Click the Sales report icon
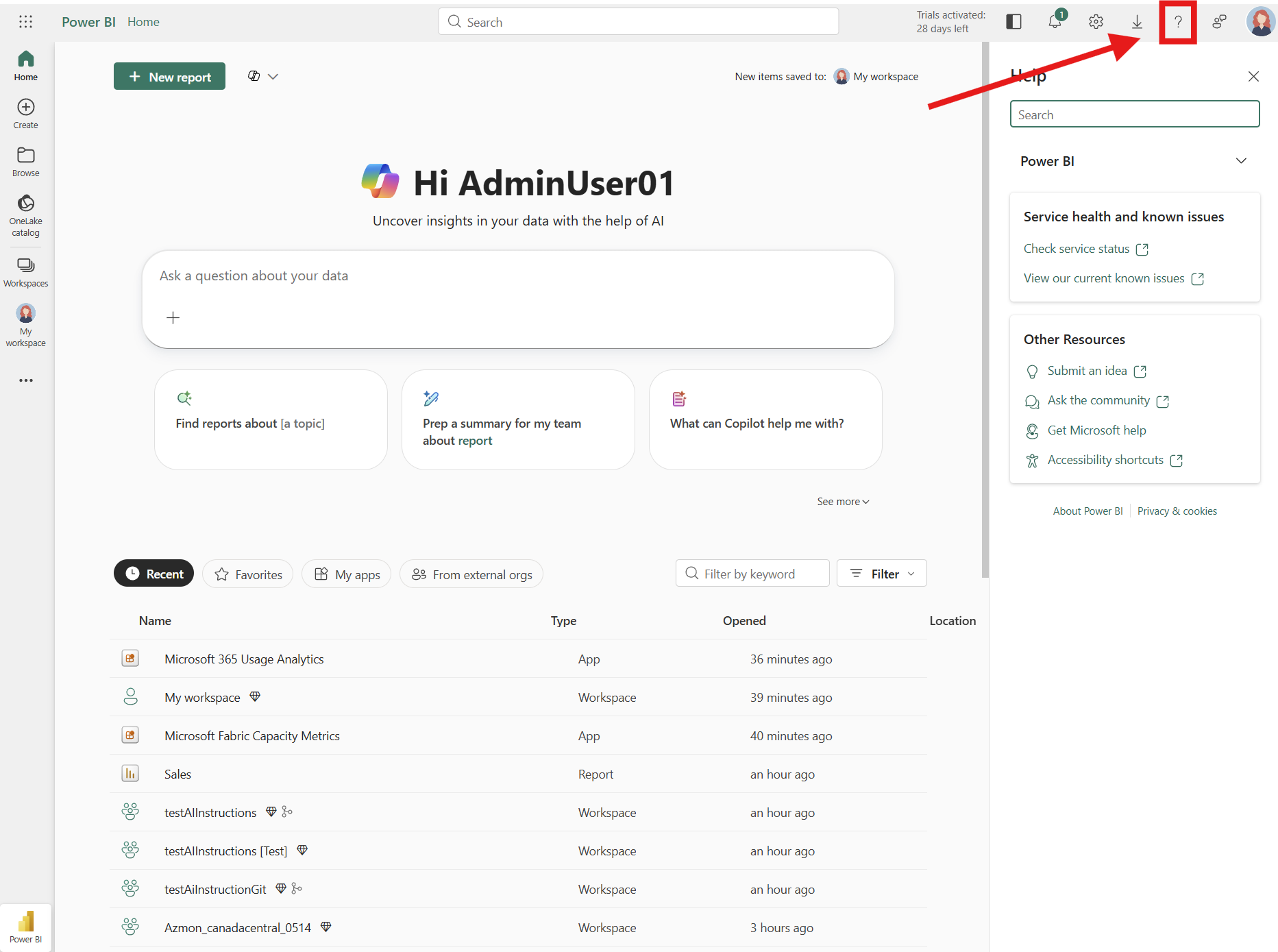This screenshot has height=952, width=1278. 130,774
